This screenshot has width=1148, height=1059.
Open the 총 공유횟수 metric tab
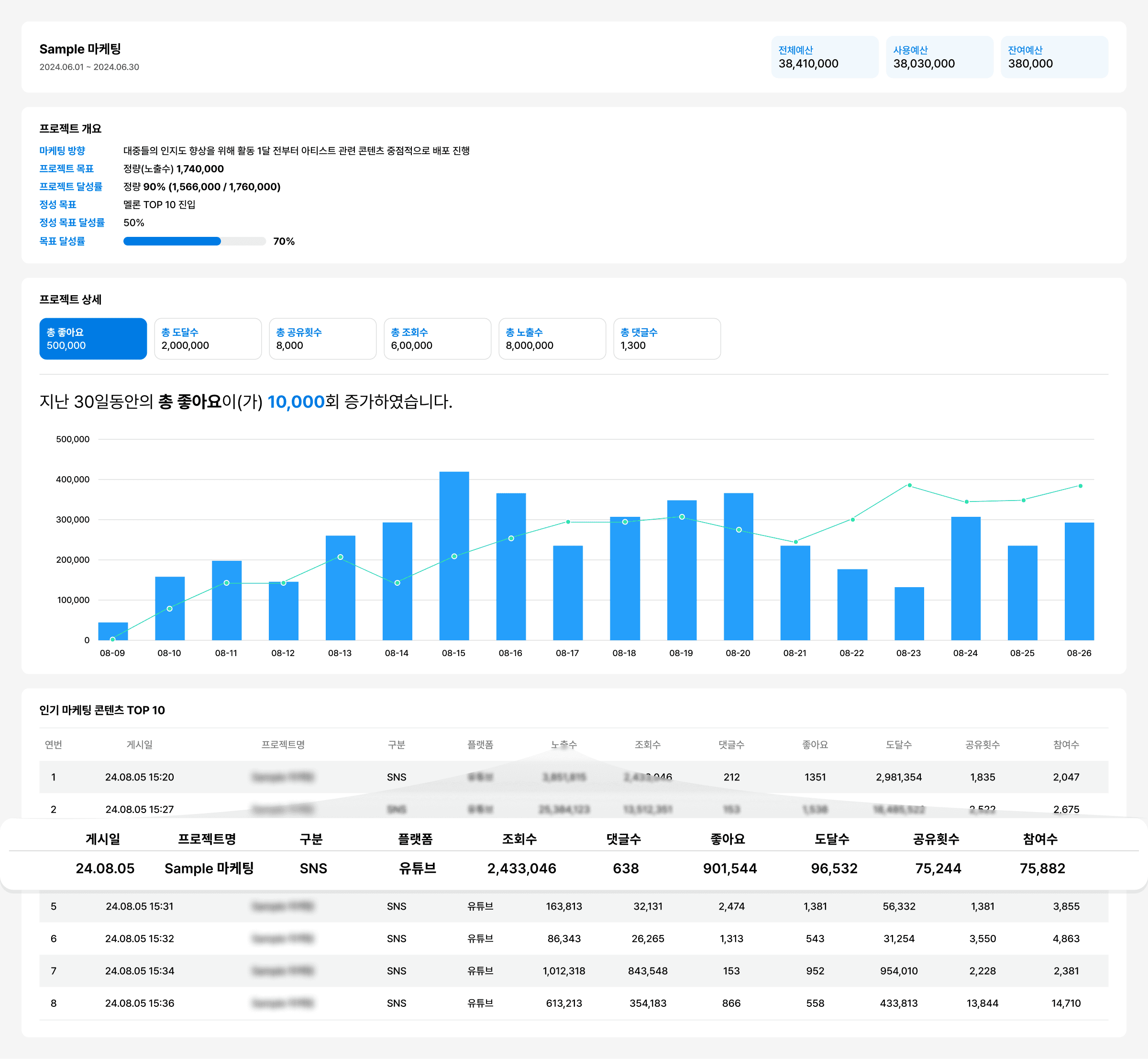(322, 339)
